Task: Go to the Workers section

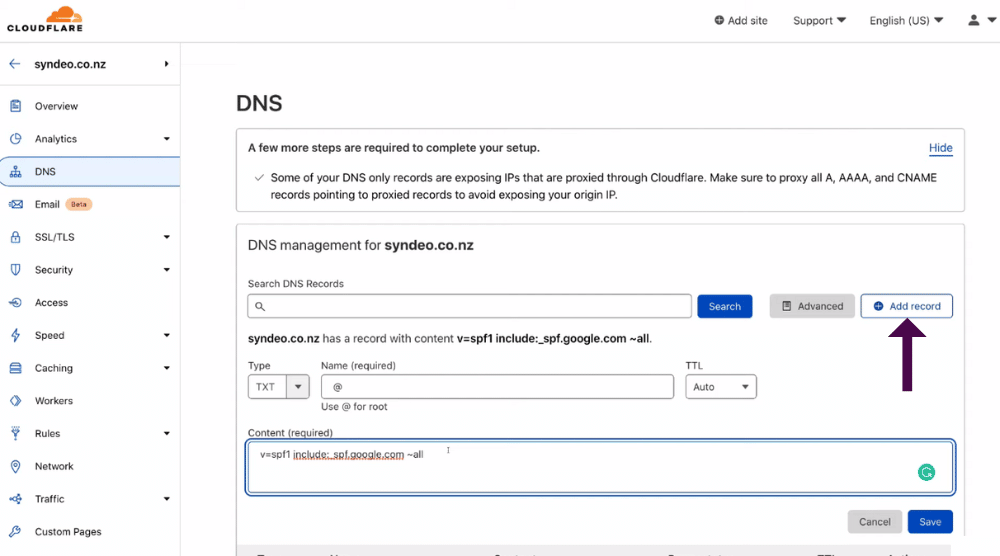Action: [54, 400]
